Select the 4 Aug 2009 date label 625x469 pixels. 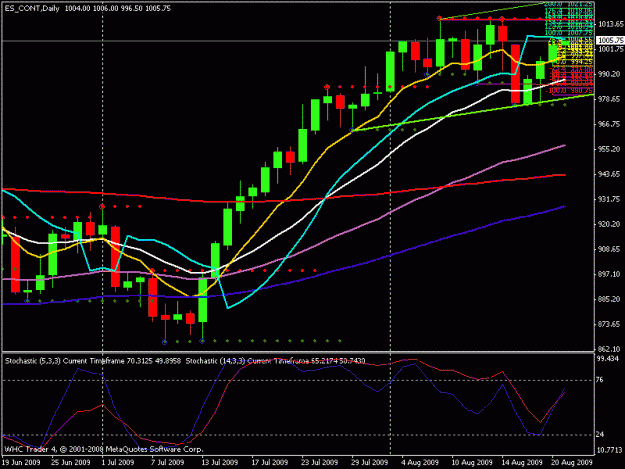420,462
